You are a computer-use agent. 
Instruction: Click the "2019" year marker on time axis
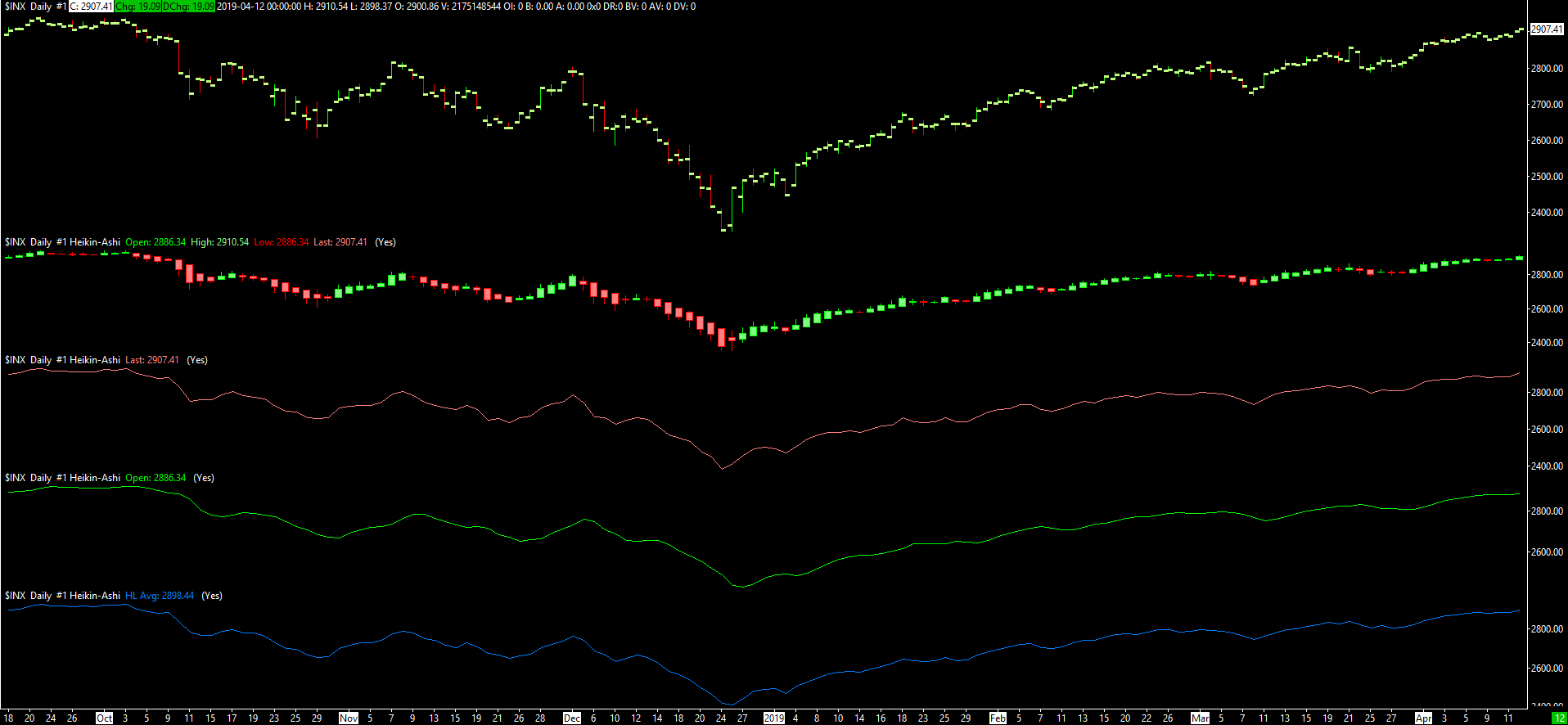774,718
